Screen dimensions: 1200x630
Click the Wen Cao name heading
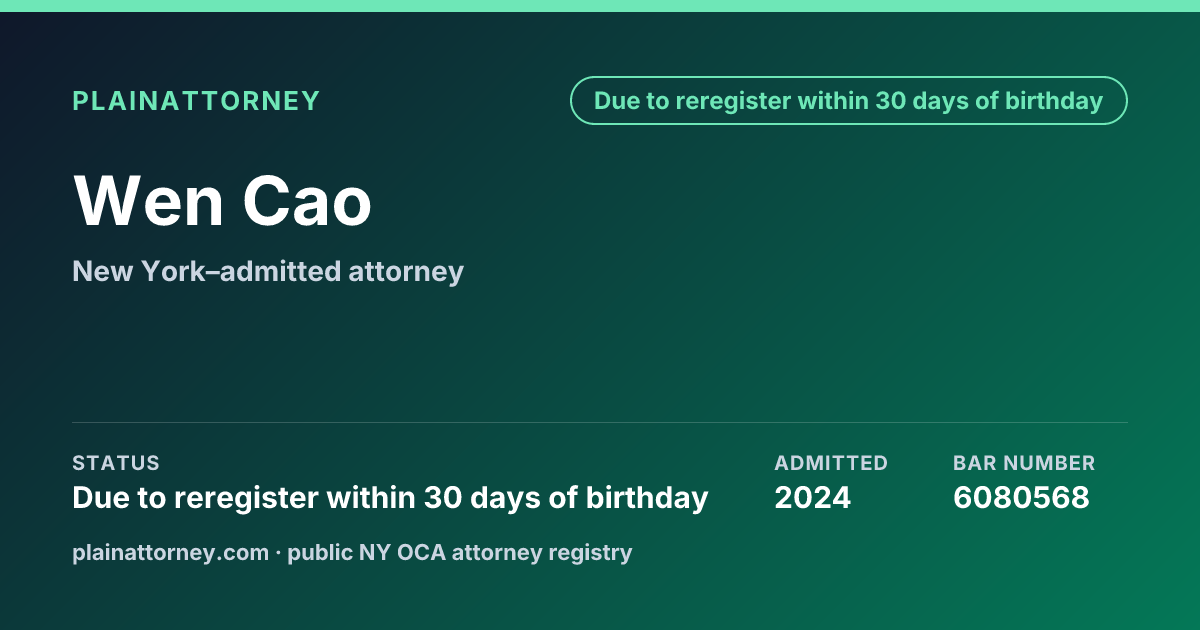point(222,200)
